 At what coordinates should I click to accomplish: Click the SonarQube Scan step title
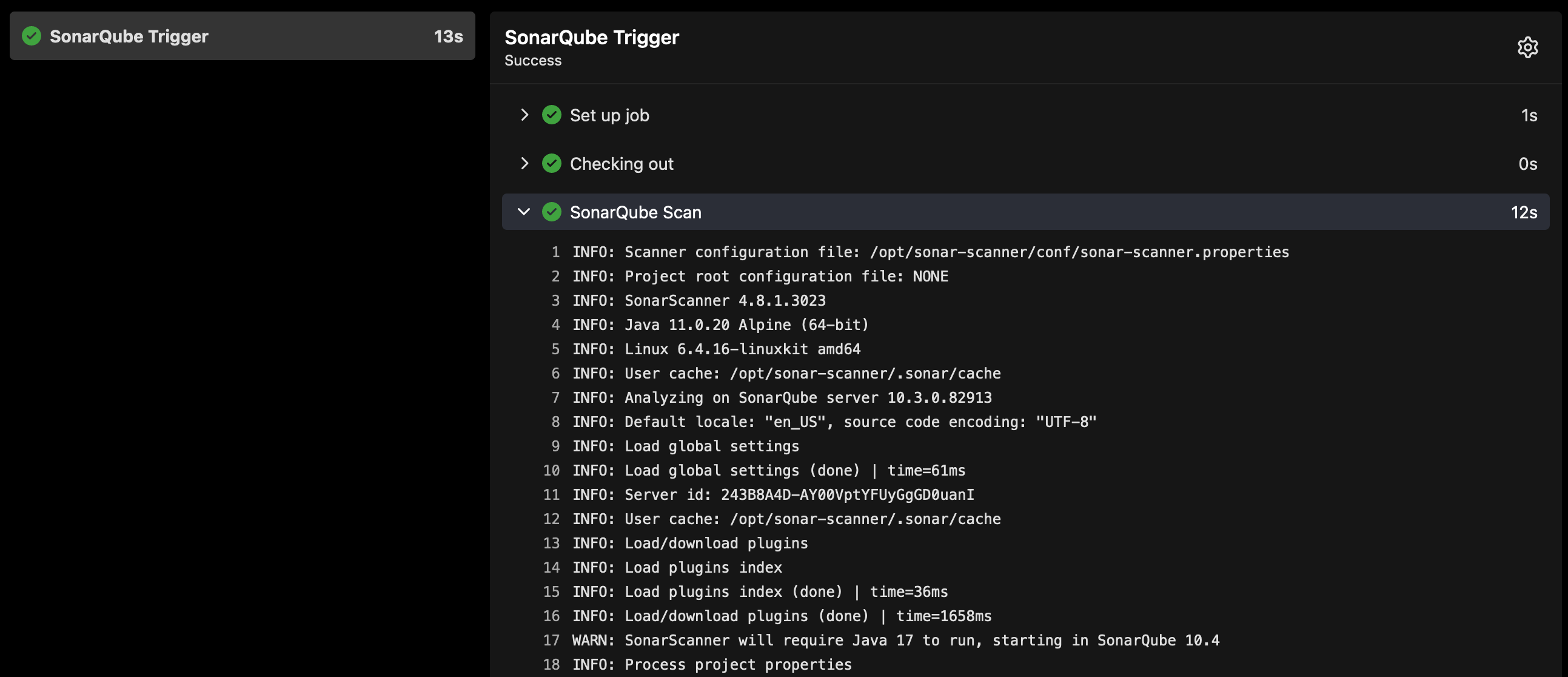click(x=635, y=212)
